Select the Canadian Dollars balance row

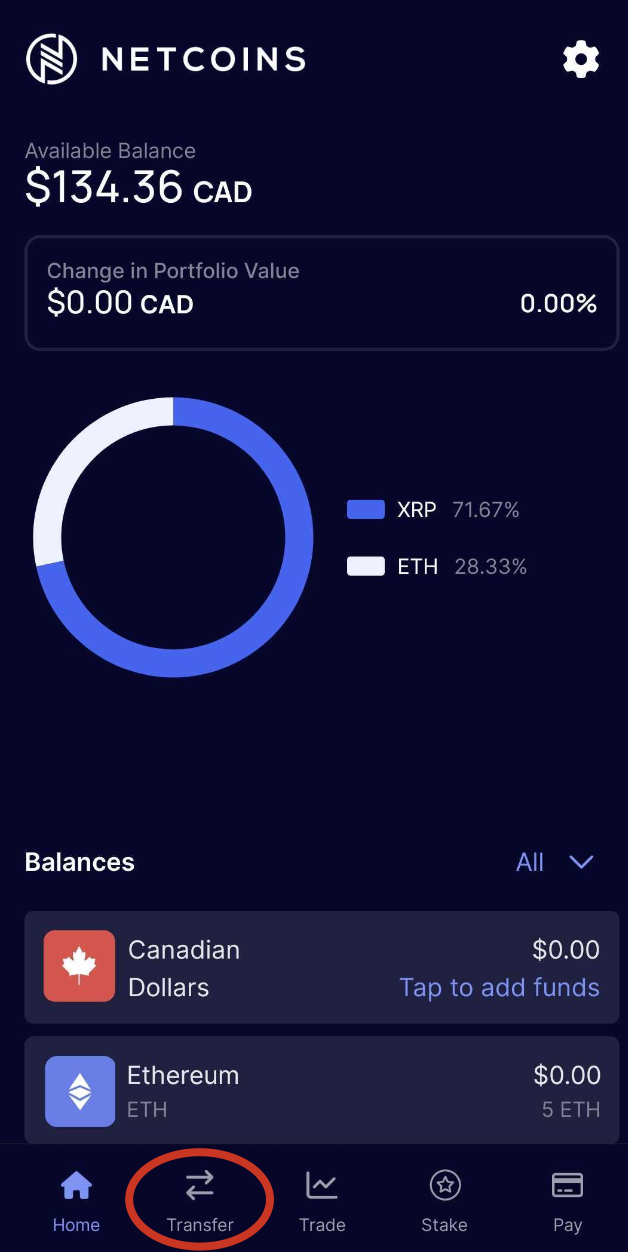click(x=322, y=967)
